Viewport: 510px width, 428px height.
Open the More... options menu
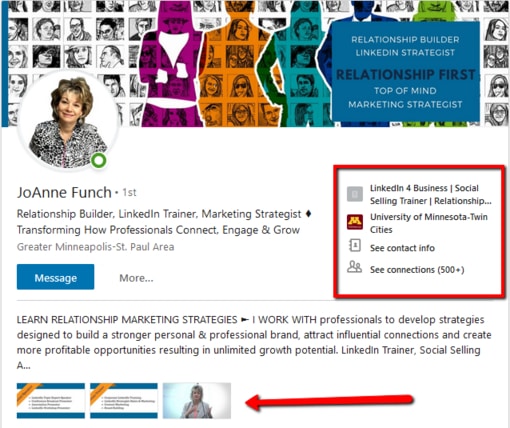tap(136, 278)
